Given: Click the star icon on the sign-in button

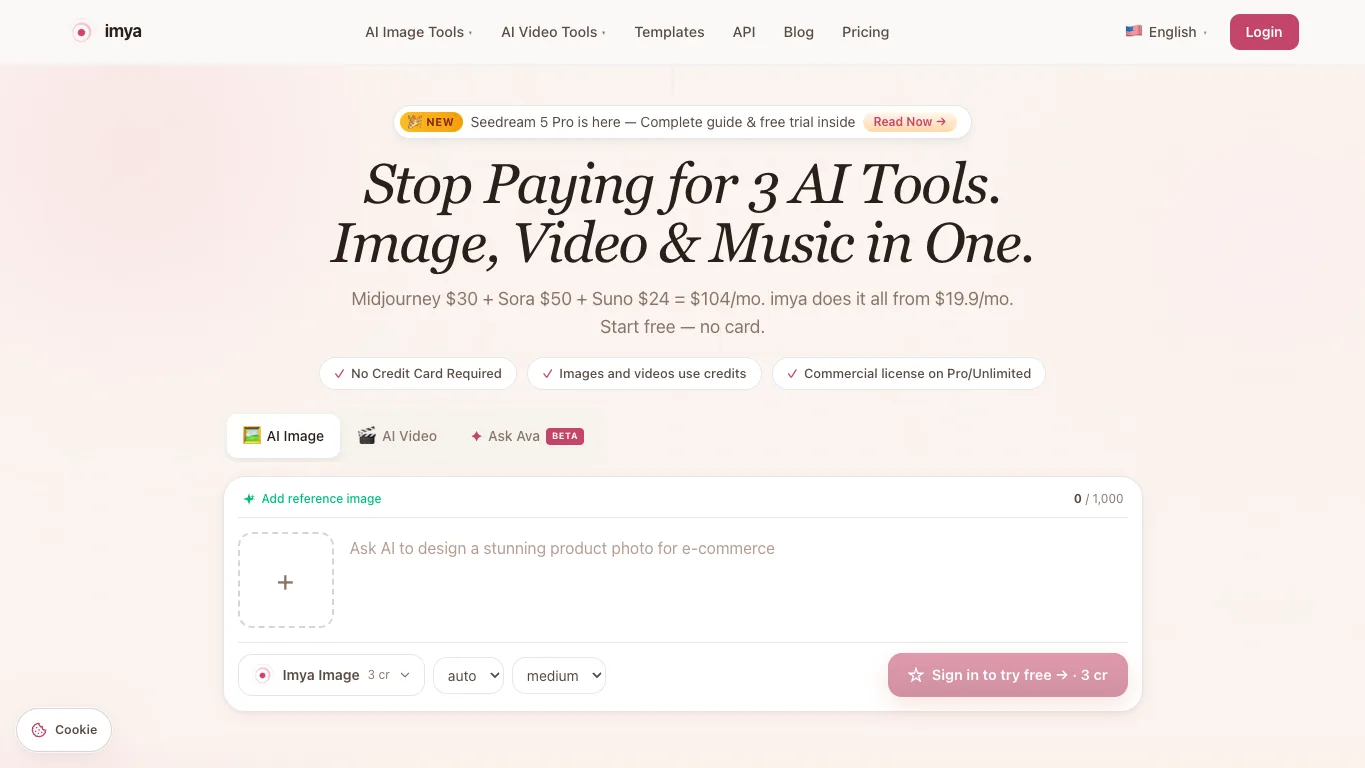Looking at the screenshot, I should coord(915,675).
